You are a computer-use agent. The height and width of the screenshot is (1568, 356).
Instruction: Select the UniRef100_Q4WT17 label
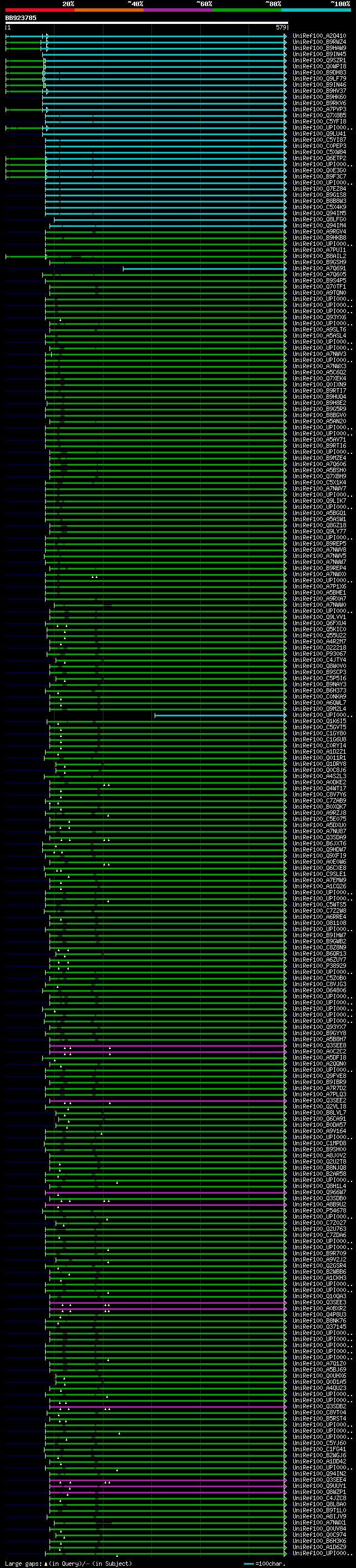click(319, 788)
